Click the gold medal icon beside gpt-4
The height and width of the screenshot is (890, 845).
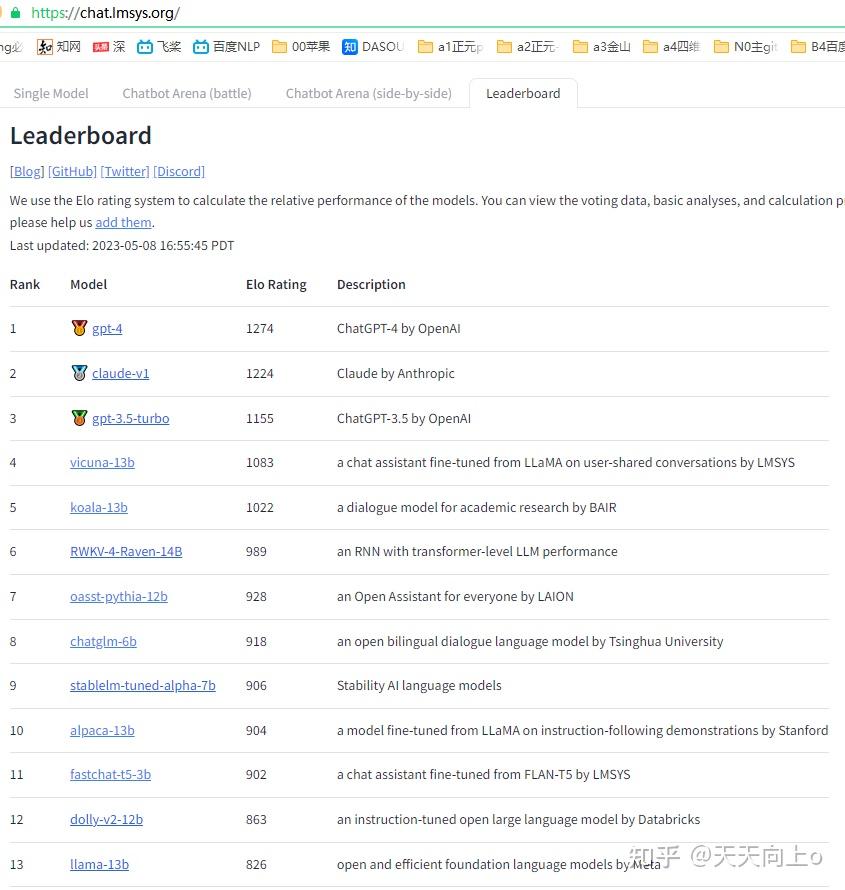point(79,328)
